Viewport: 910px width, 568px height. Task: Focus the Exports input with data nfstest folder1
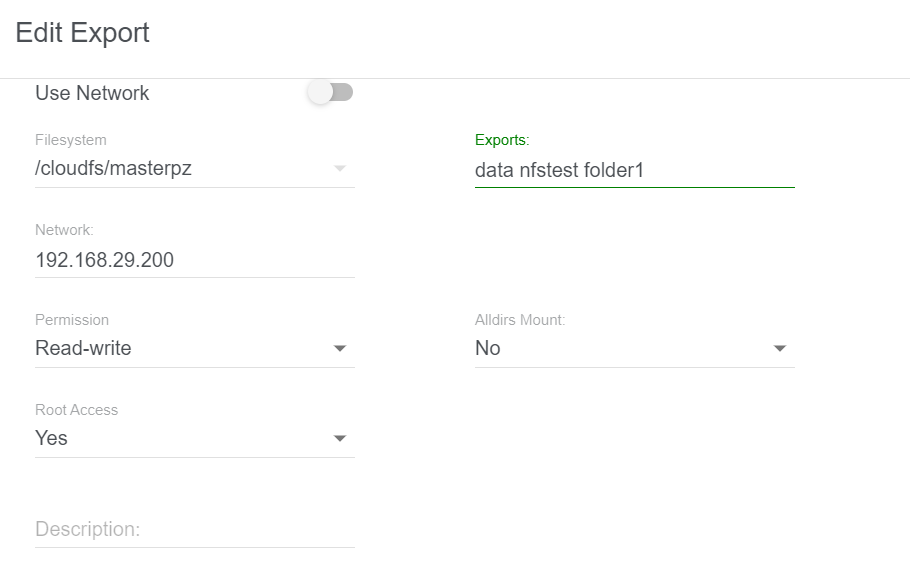coord(634,170)
